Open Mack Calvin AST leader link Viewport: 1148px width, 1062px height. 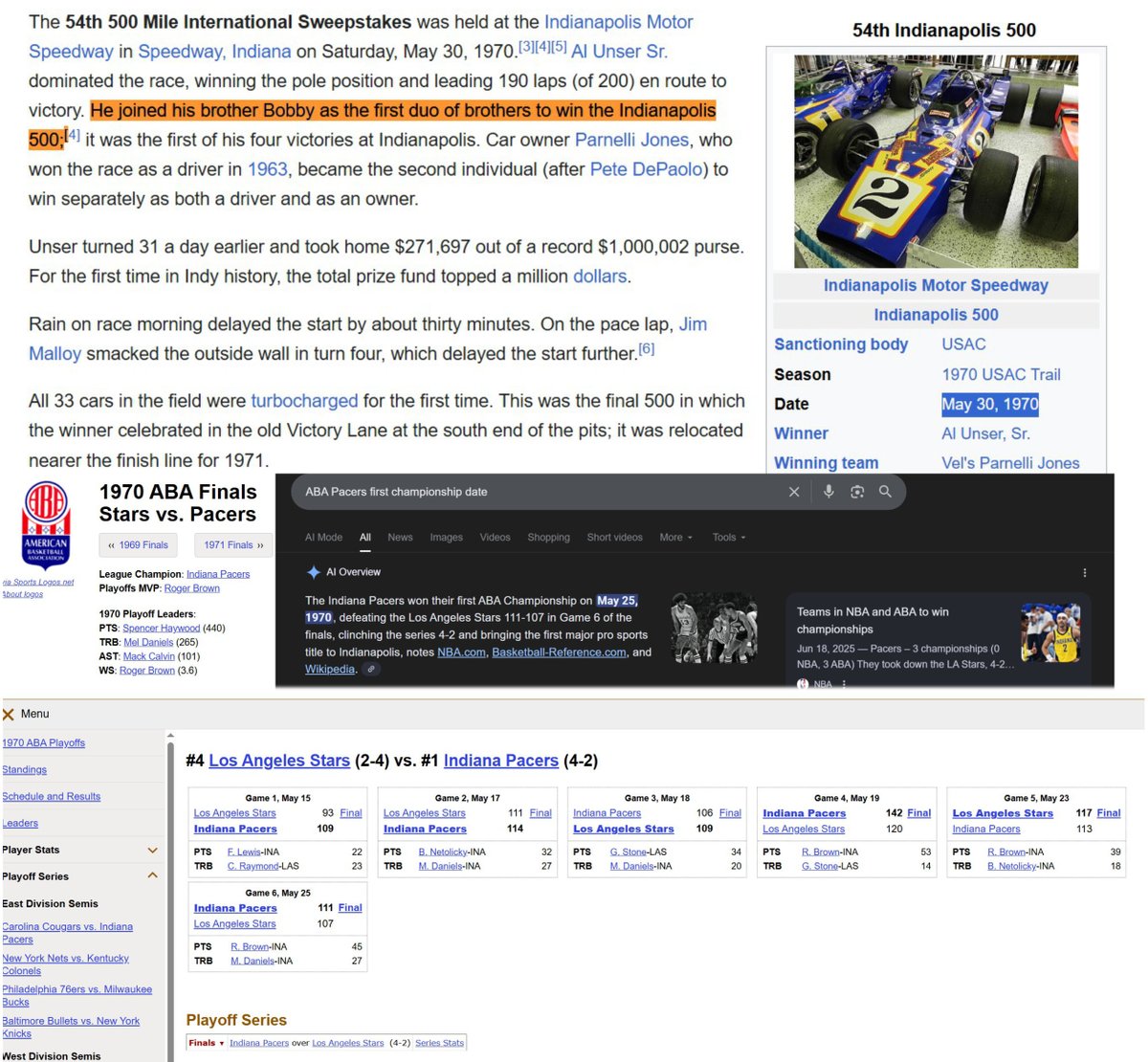coord(148,656)
